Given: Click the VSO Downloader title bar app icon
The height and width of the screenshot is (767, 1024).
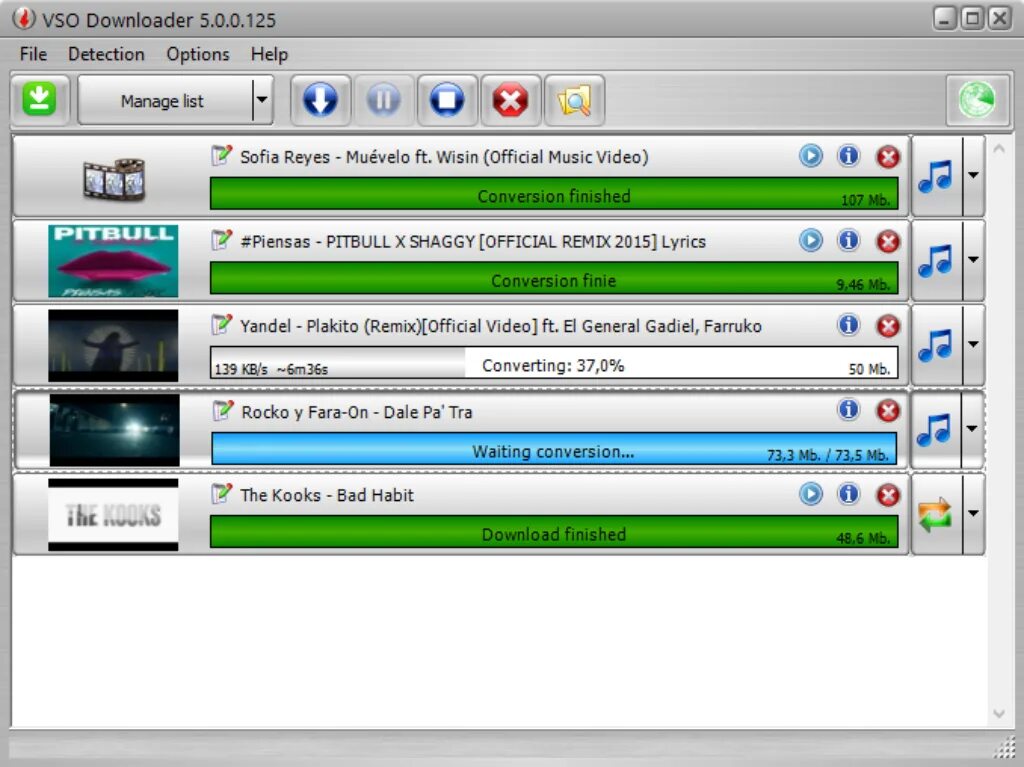Looking at the screenshot, I should click(x=24, y=19).
